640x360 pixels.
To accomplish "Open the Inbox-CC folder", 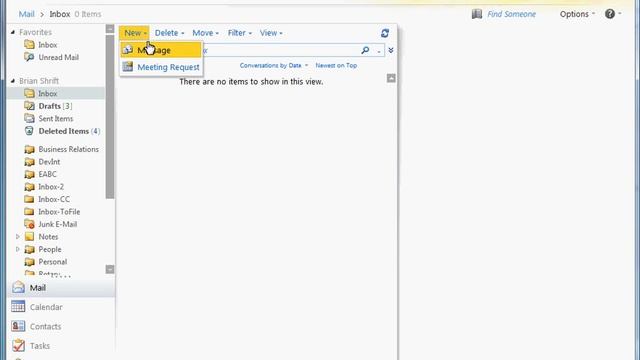I will [54, 199].
